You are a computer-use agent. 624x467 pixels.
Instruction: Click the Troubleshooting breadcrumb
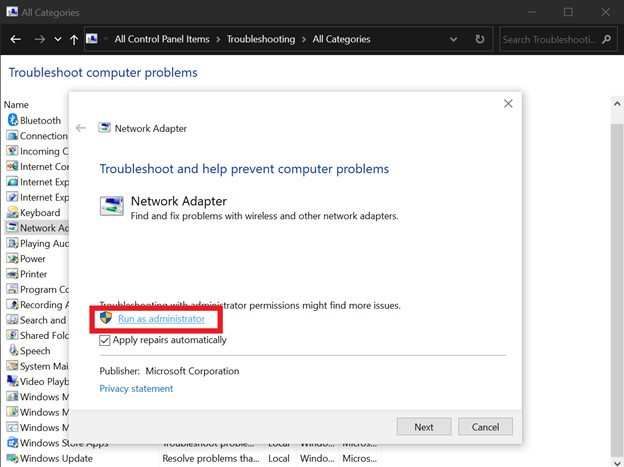point(261,39)
